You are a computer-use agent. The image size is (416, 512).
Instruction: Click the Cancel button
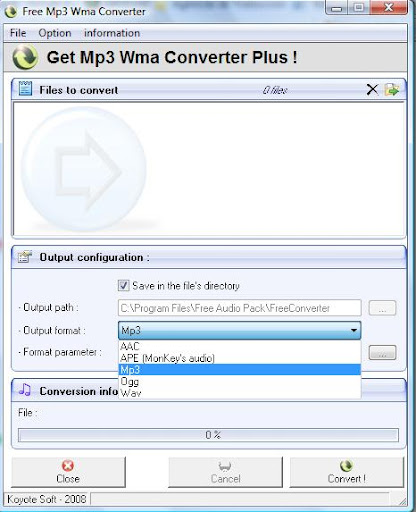tap(225, 472)
